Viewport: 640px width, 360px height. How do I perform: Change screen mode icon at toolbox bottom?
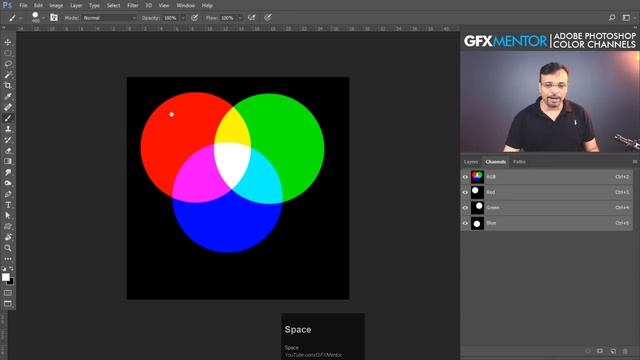(x=8, y=304)
